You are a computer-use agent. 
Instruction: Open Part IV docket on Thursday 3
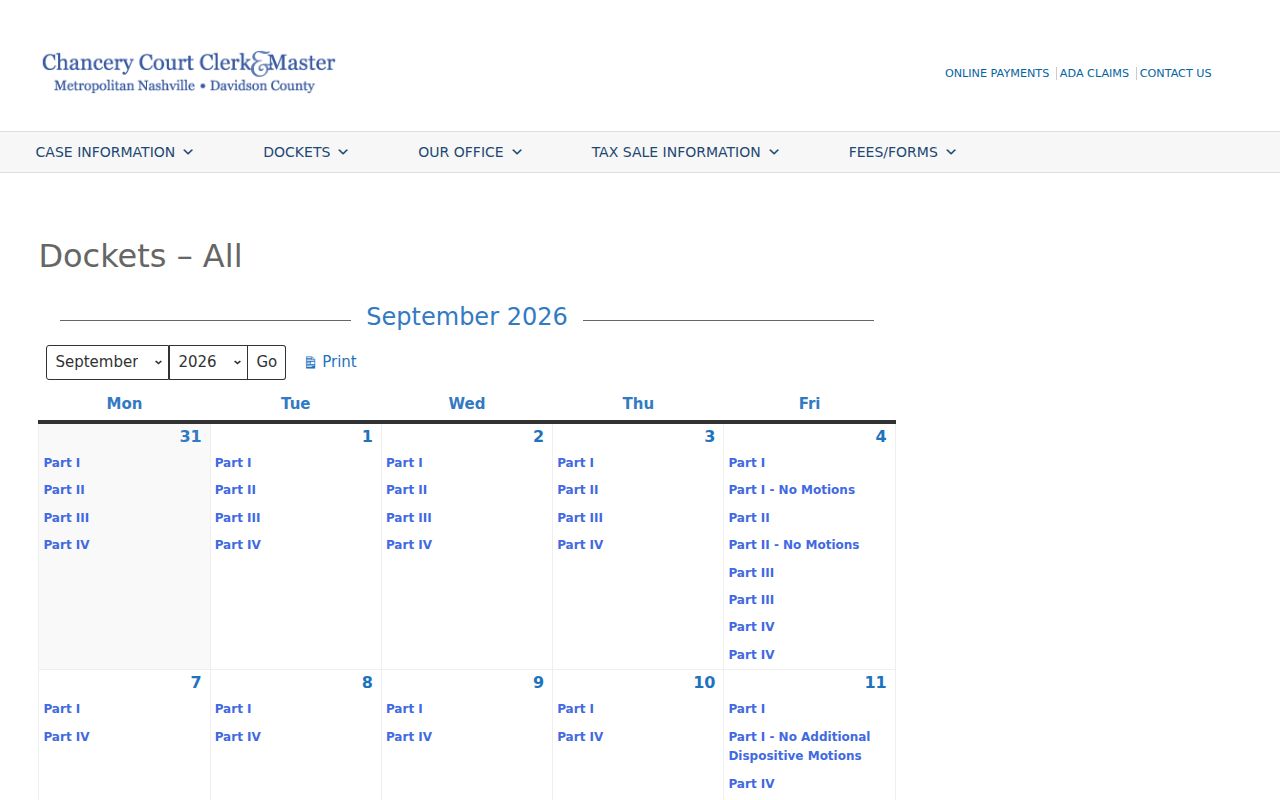(x=581, y=545)
